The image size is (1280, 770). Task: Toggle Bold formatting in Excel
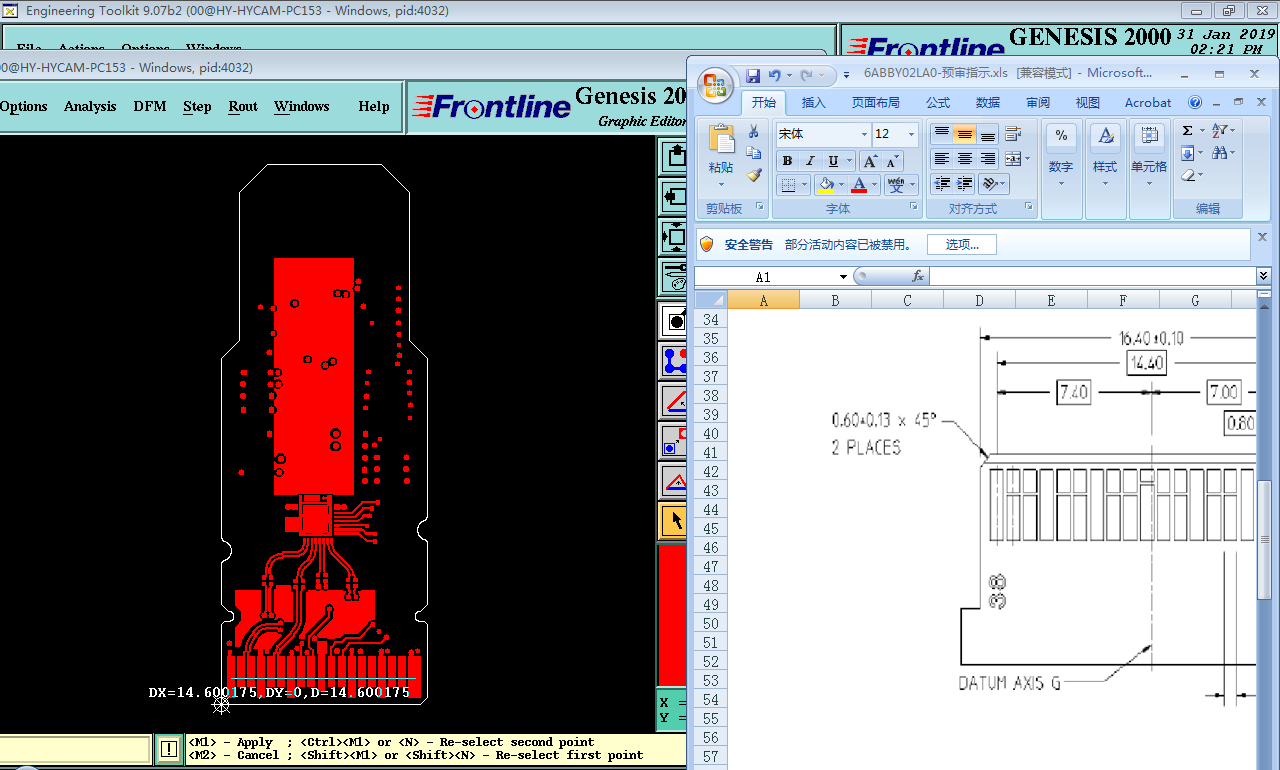tap(787, 161)
